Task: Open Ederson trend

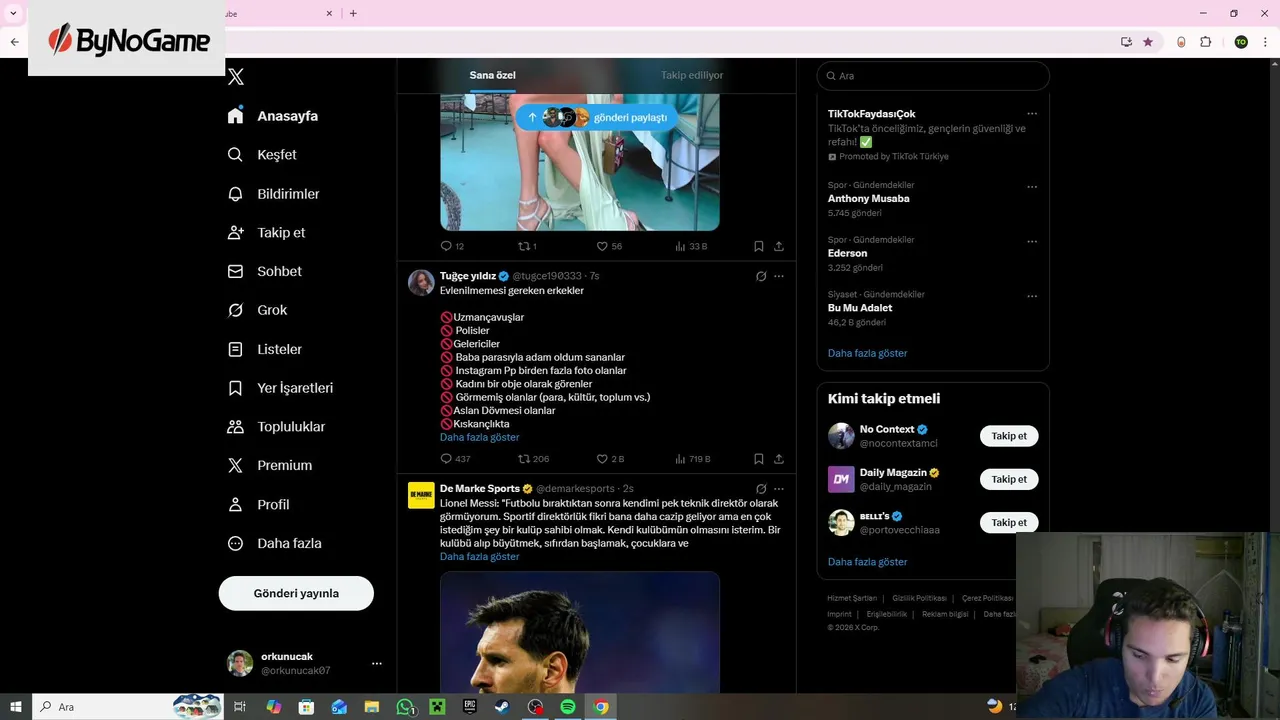Action: 847,253
